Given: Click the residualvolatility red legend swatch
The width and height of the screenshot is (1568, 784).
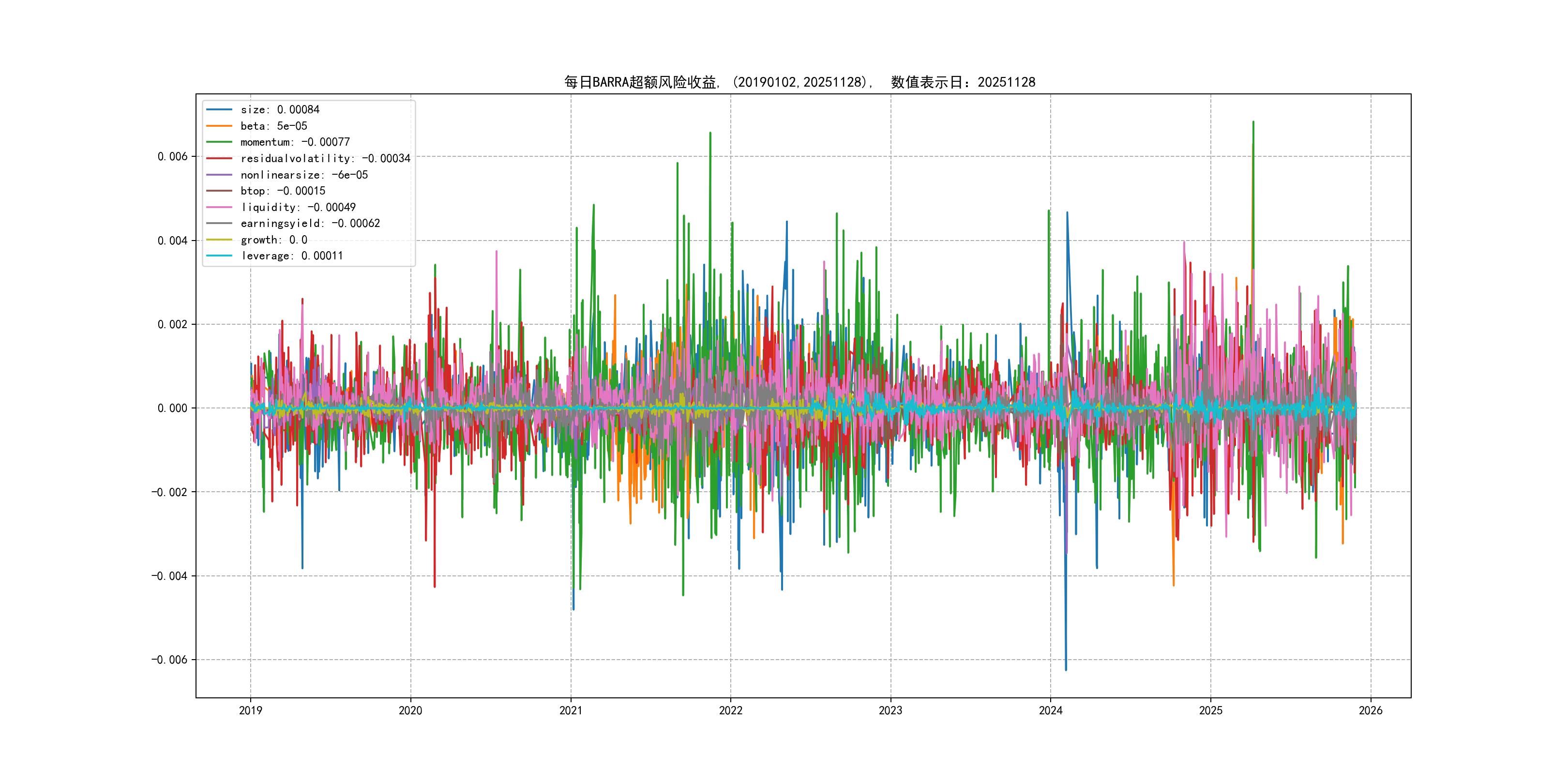Looking at the screenshot, I should [219, 158].
